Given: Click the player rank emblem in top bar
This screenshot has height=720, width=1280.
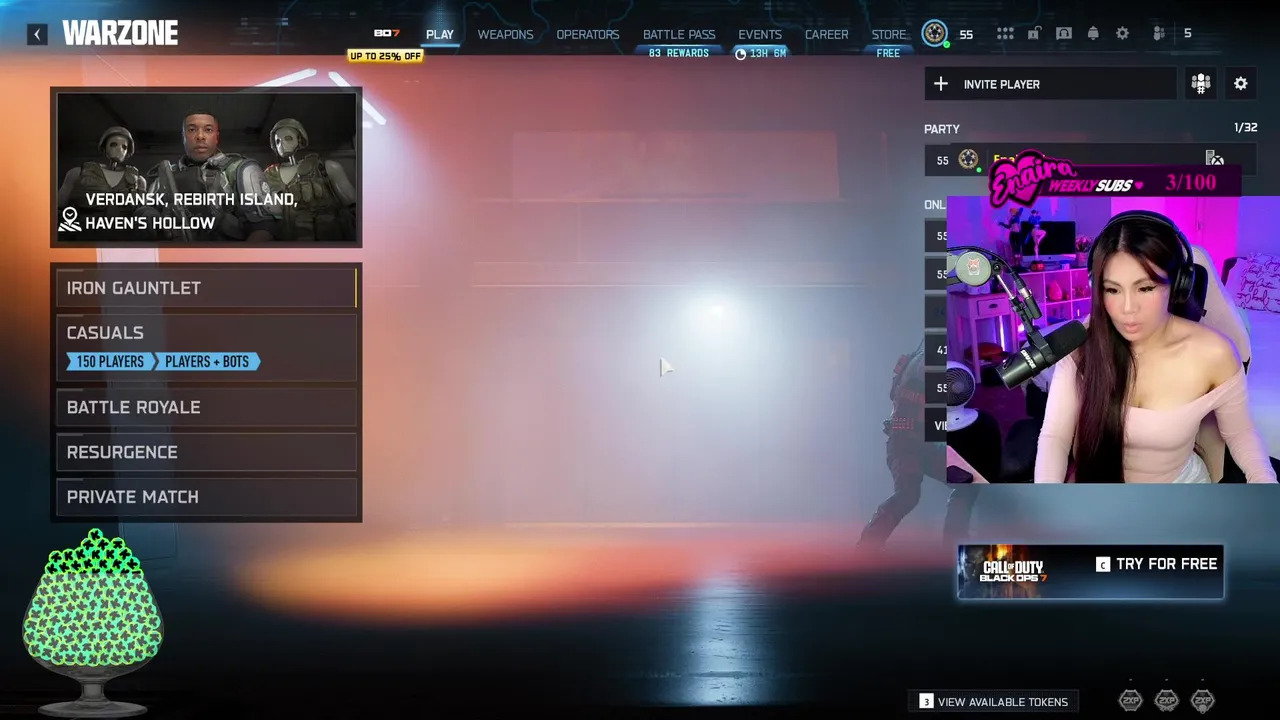Looking at the screenshot, I should pyautogui.click(x=934, y=34).
